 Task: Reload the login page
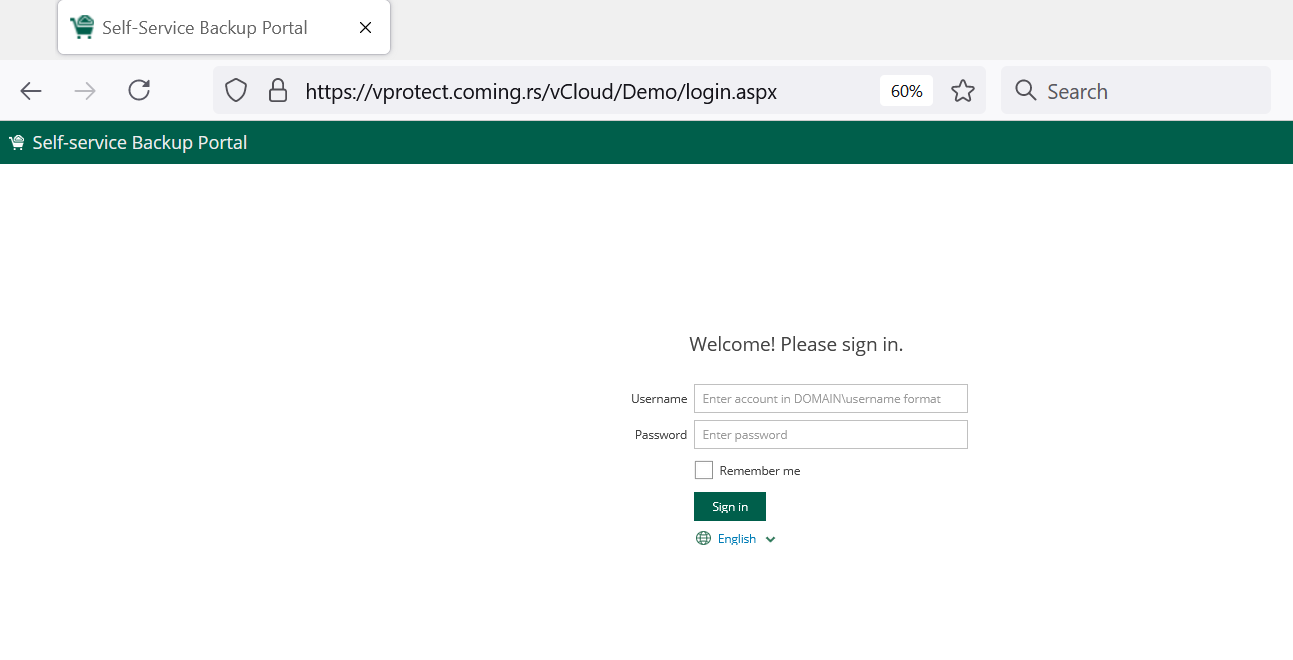[138, 90]
